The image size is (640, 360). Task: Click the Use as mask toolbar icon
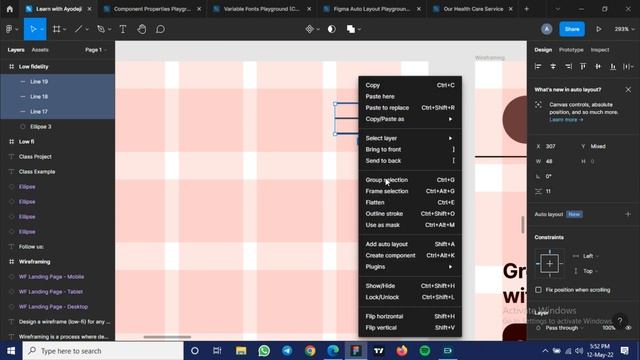pyautogui.click(x=331, y=29)
